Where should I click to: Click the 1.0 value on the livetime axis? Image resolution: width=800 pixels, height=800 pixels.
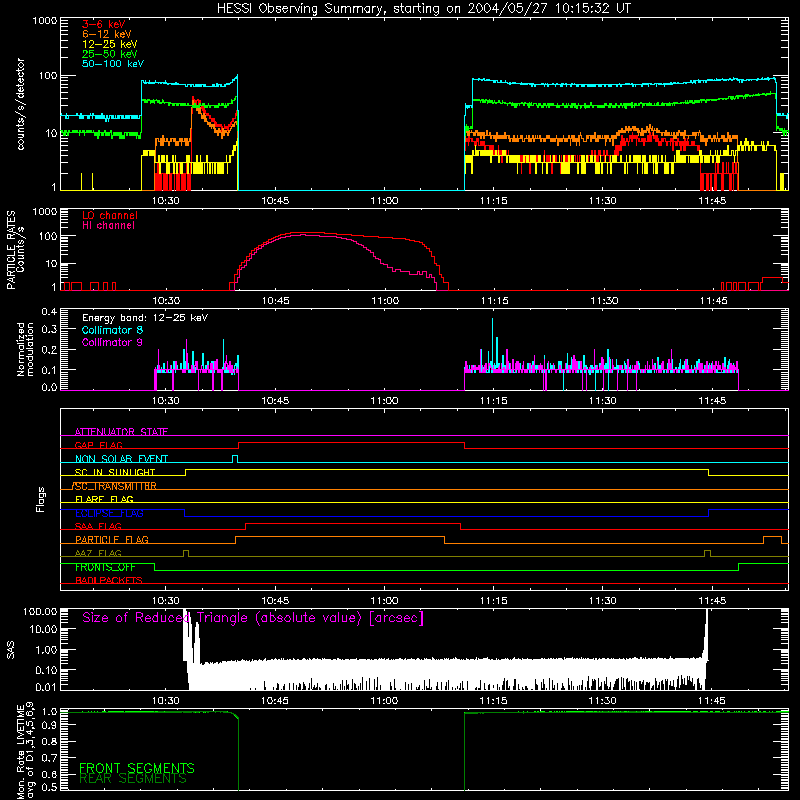[49, 712]
